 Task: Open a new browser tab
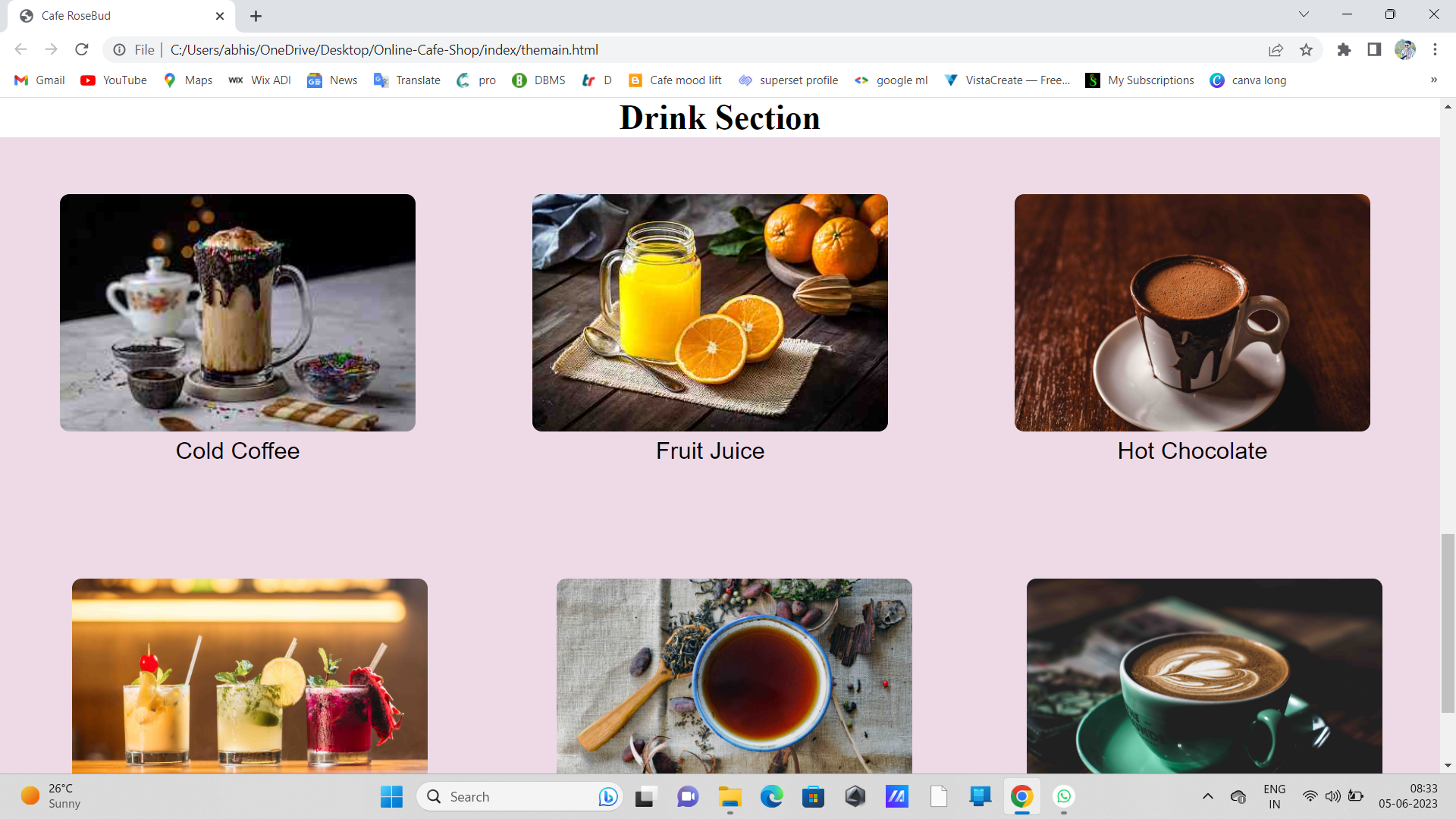(256, 15)
